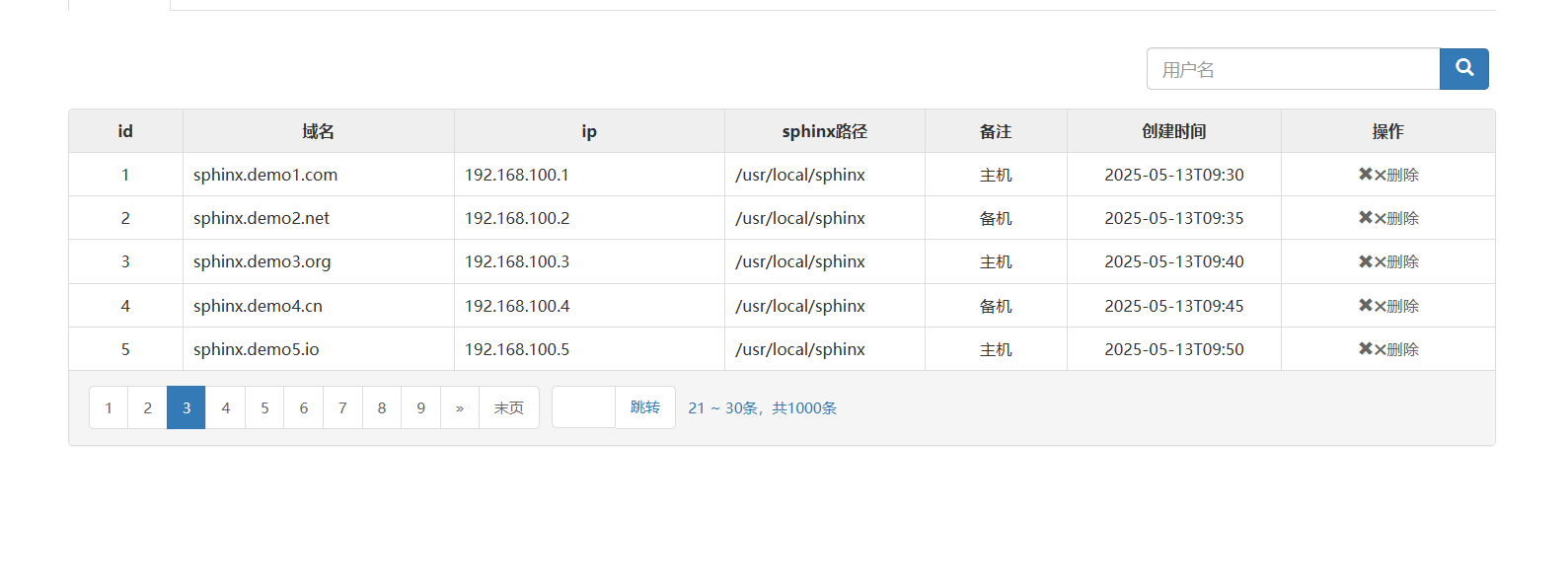Click the id column header
Image resolution: width=1568 pixels, height=587 pixels.
pyautogui.click(x=125, y=131)
